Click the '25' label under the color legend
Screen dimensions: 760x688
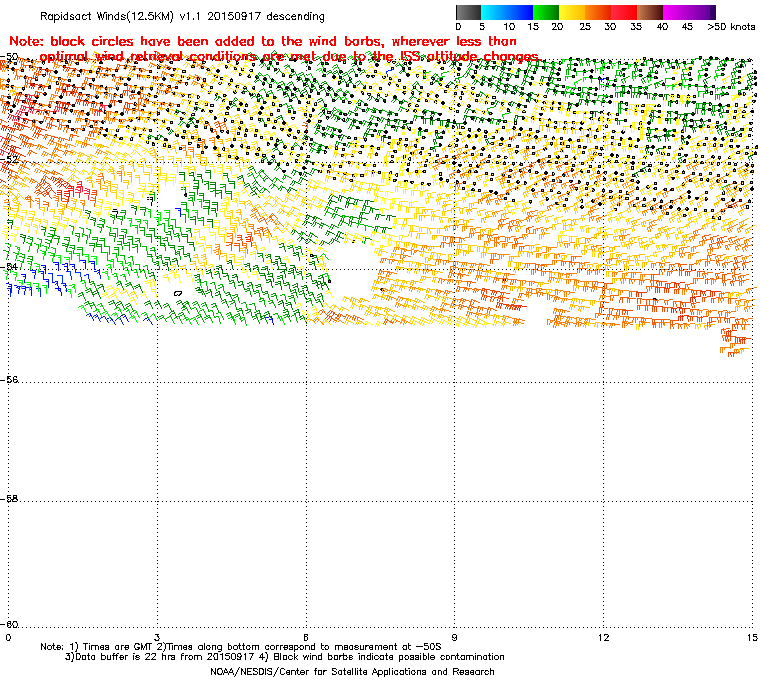pyautogui.click(x=585, y=27)
